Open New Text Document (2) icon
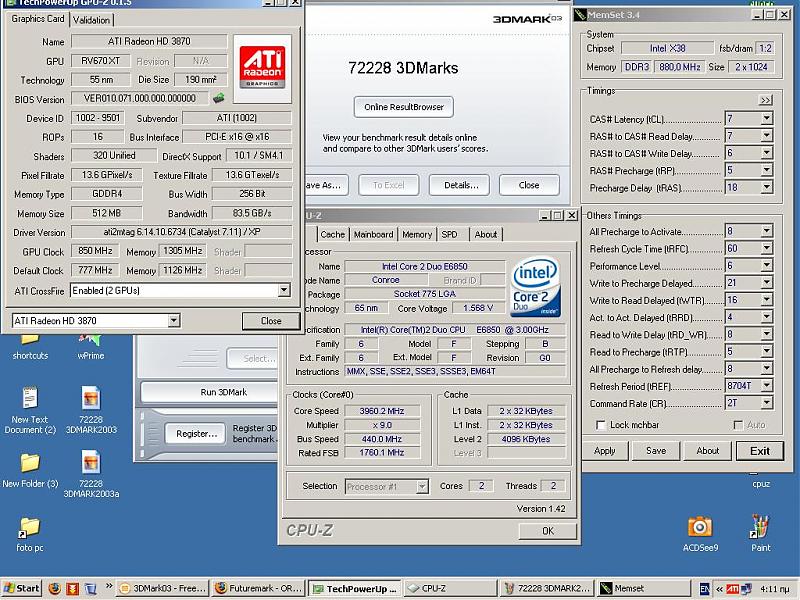The height and width of the screenshot is (600, 800). (30, 411)
